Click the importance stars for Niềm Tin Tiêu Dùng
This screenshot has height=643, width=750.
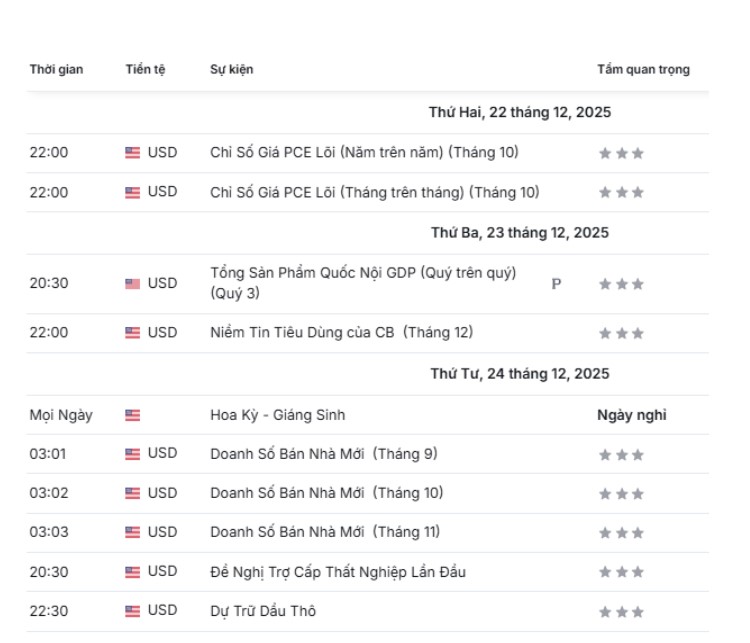(x=621, y=333)
